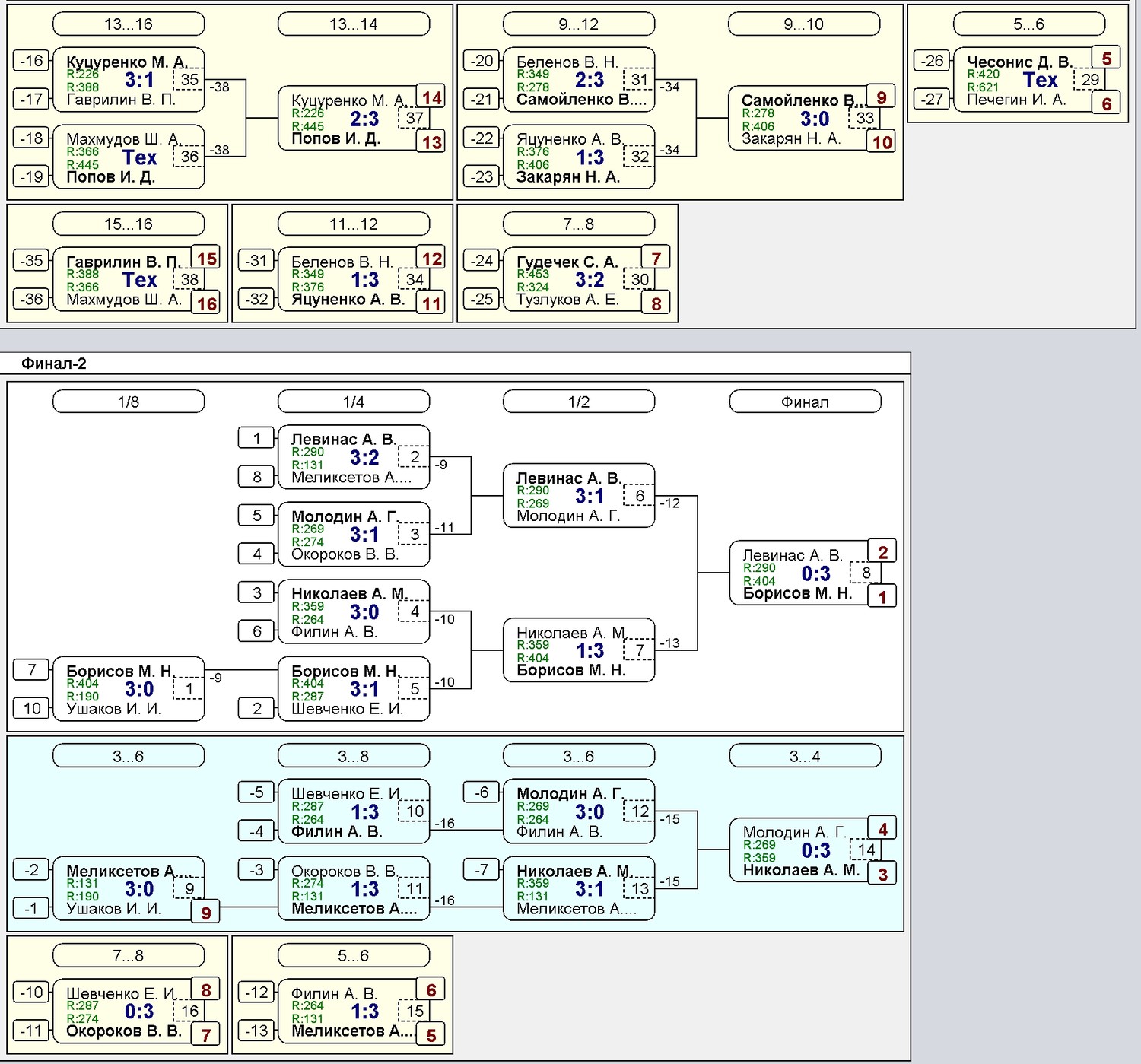Click match number 33 box
This screenshot has height=1064, width=1141.
[x=865, y=118]
